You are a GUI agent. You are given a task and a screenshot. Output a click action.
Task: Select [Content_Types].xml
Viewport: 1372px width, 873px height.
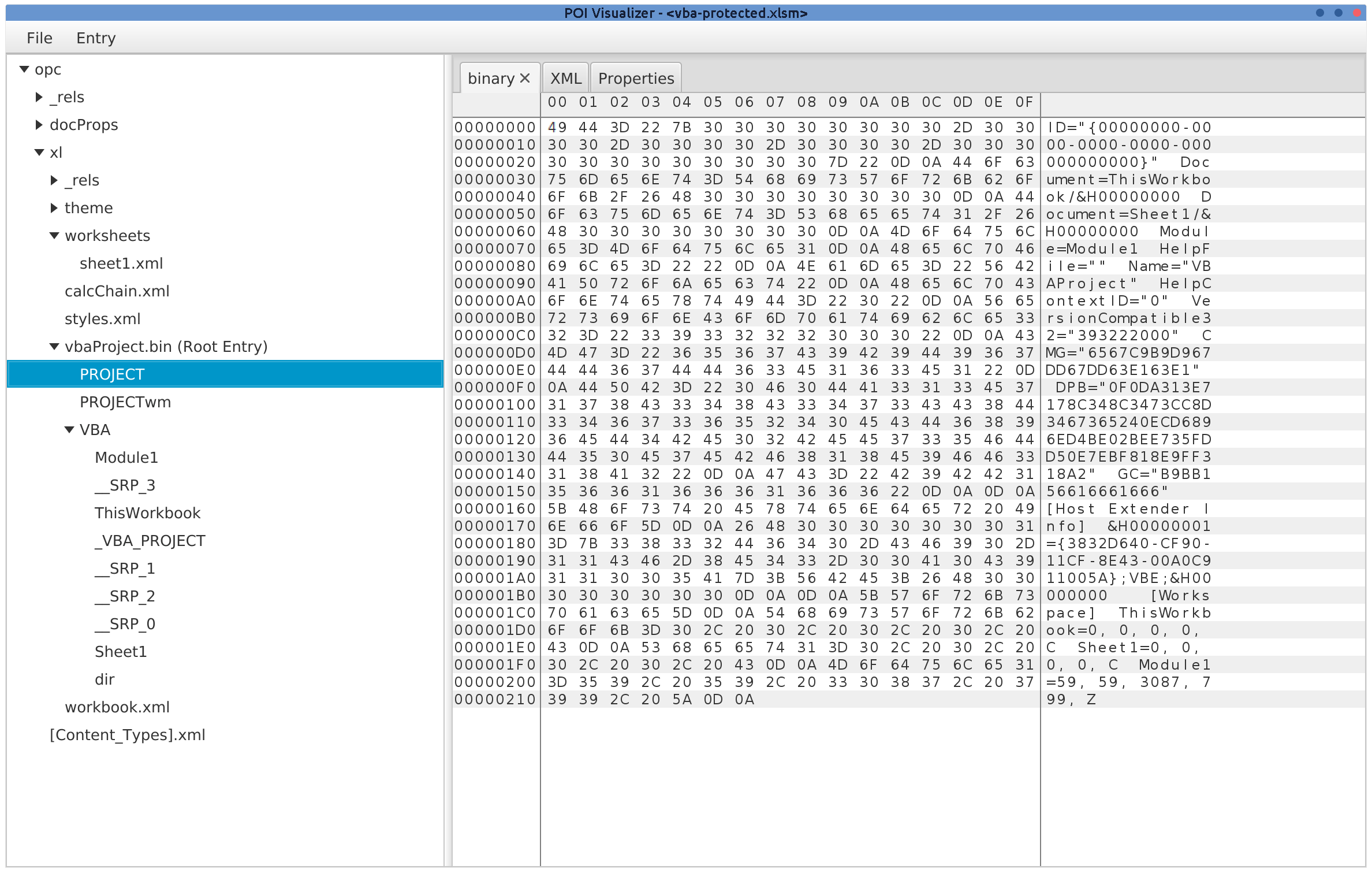point(127,734)
